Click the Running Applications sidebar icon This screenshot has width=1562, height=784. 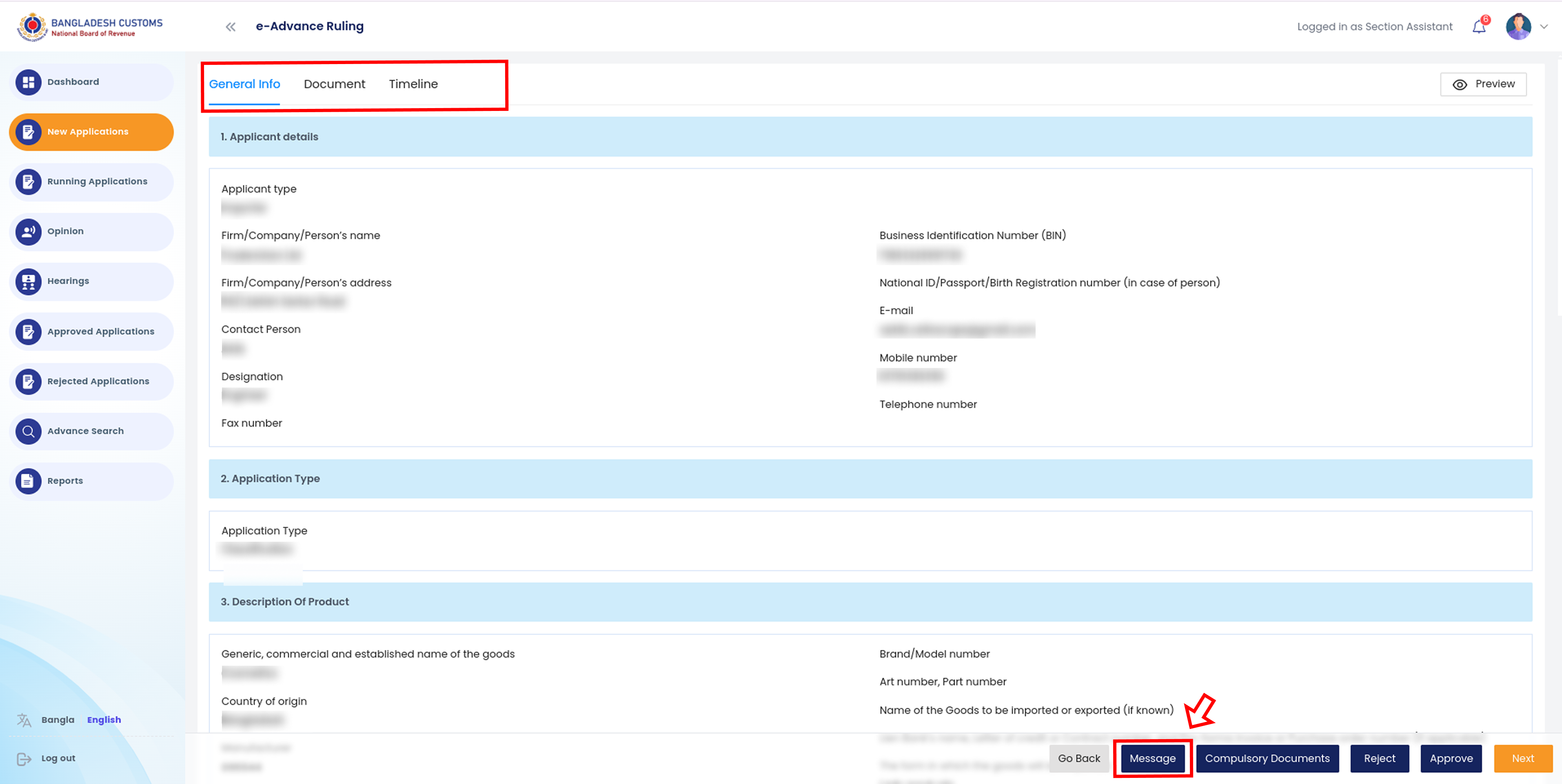click(x=29, y=181)
